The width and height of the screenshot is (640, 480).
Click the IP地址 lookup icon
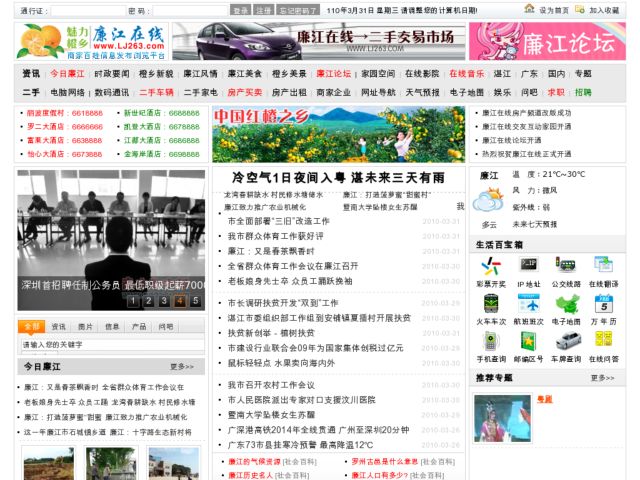[528, 266]
